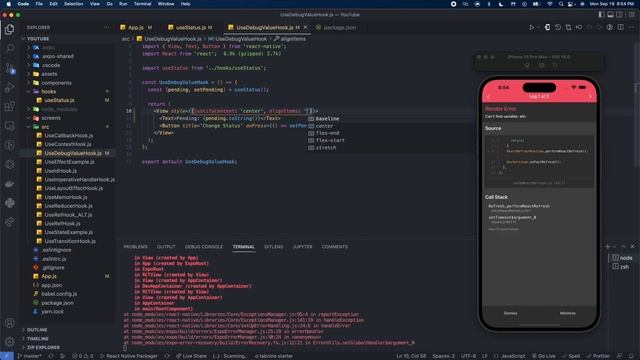This screenshot has width=640, height=360.
Task: Click Prettier in status bar
Action: (599, 356)
